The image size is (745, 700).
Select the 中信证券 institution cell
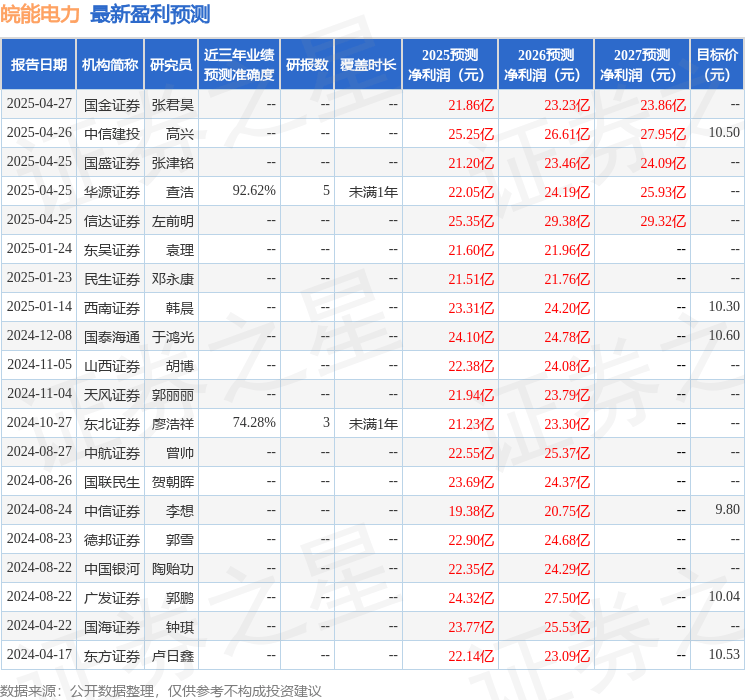112,511
